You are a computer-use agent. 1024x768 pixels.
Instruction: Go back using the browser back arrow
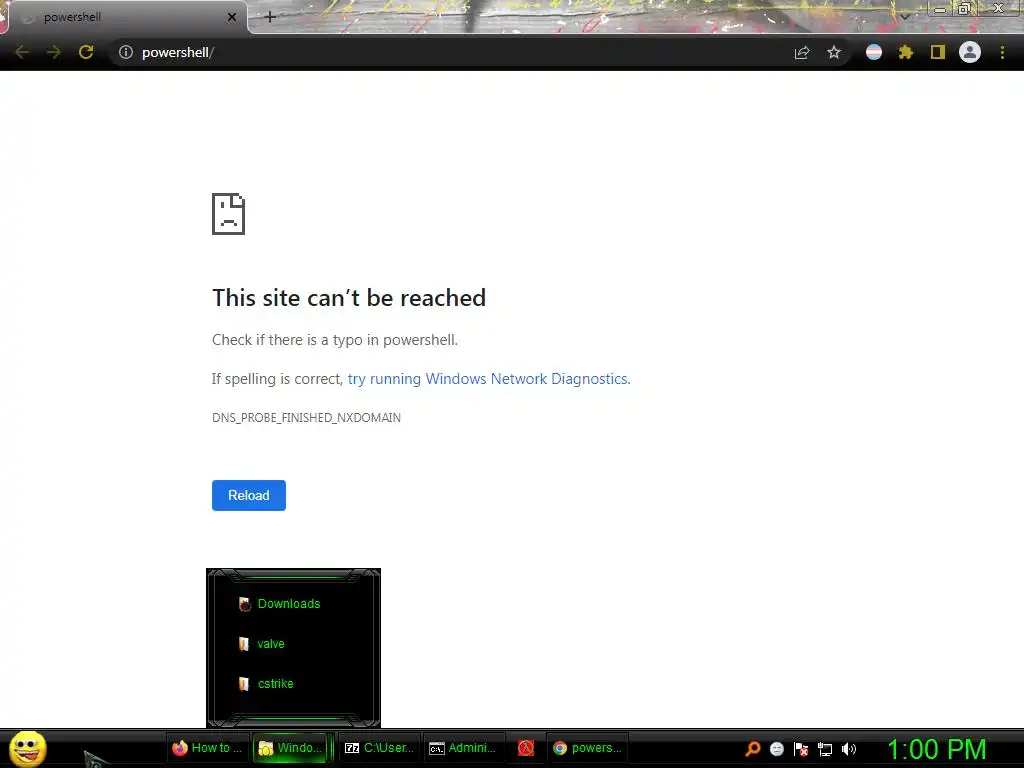pos(22,52)
